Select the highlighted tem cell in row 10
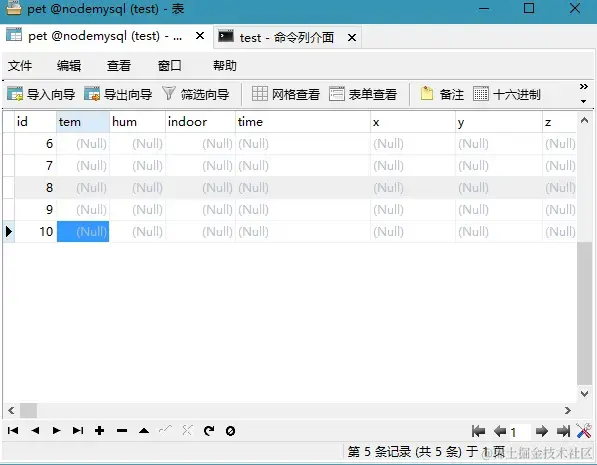Image resolution: width=597 pixels, height=465 pixels. [x=83, y=232]
